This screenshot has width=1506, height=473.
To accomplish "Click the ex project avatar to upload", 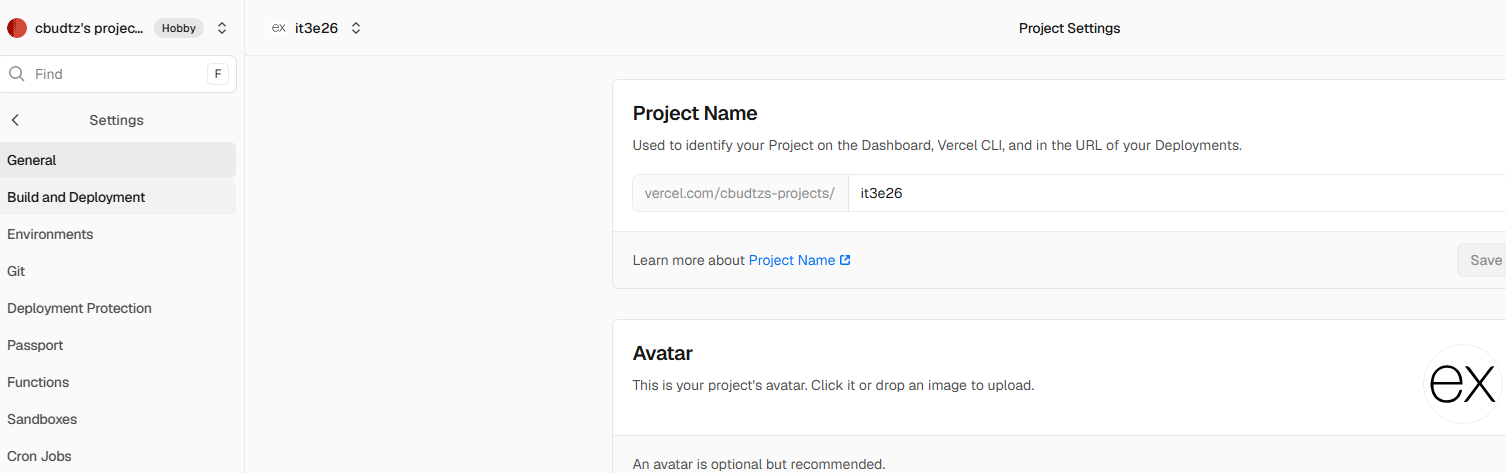I will 1463,384.
